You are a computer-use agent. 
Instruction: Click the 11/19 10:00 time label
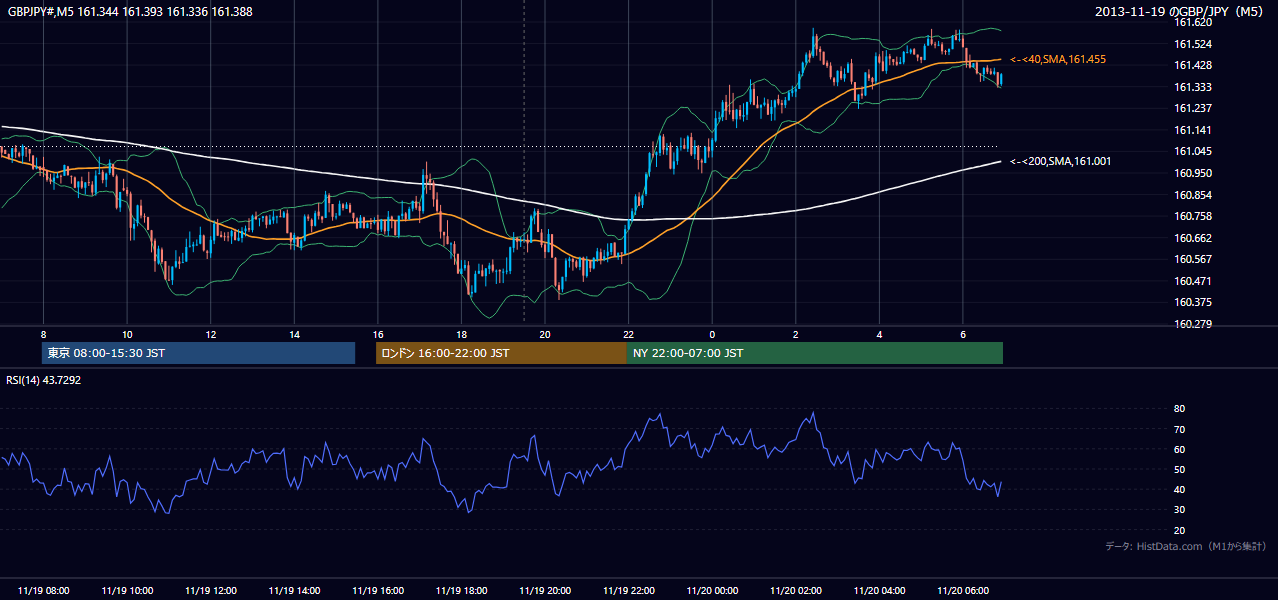coord(127,590)
